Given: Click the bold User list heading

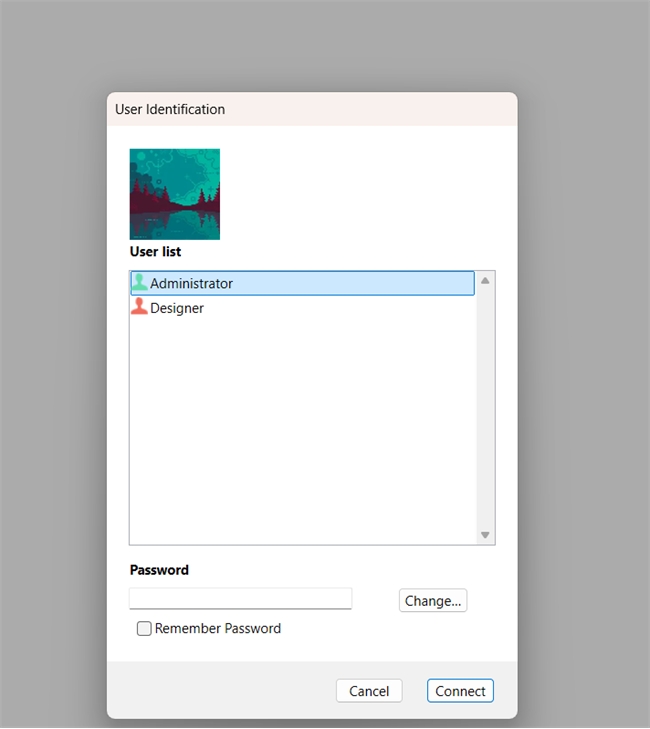Looking at the screenshot, I should click(x=155, y=252).
